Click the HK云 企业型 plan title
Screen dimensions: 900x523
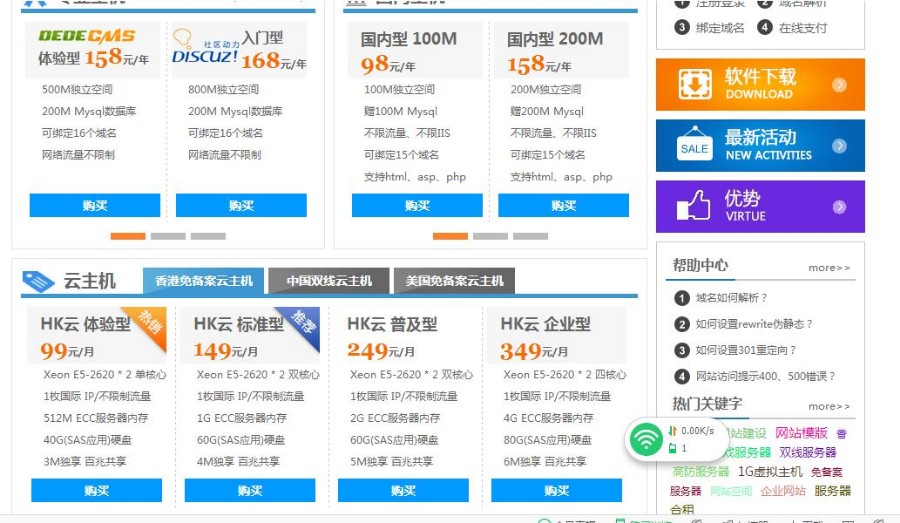click(545, 324)
